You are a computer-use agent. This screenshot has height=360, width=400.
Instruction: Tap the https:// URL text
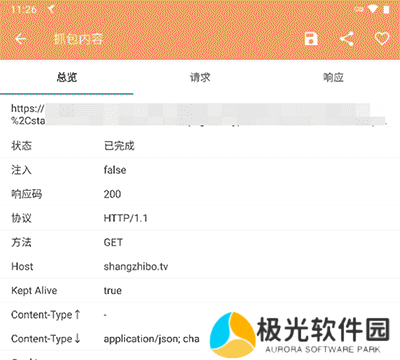click(27, 109)
